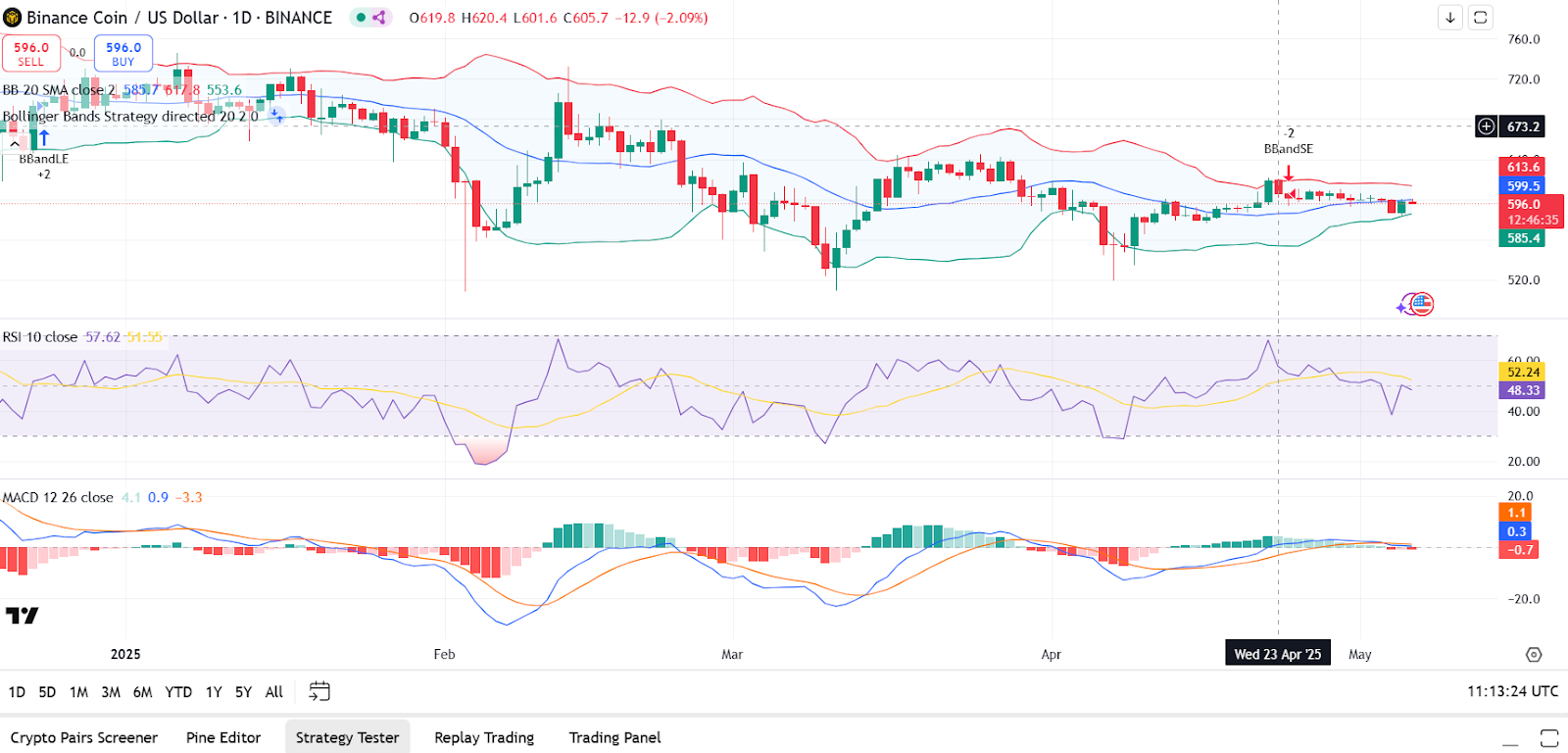
Task: Click the 0.0 spread value between Sell and Buy
Action: [77, 53]
